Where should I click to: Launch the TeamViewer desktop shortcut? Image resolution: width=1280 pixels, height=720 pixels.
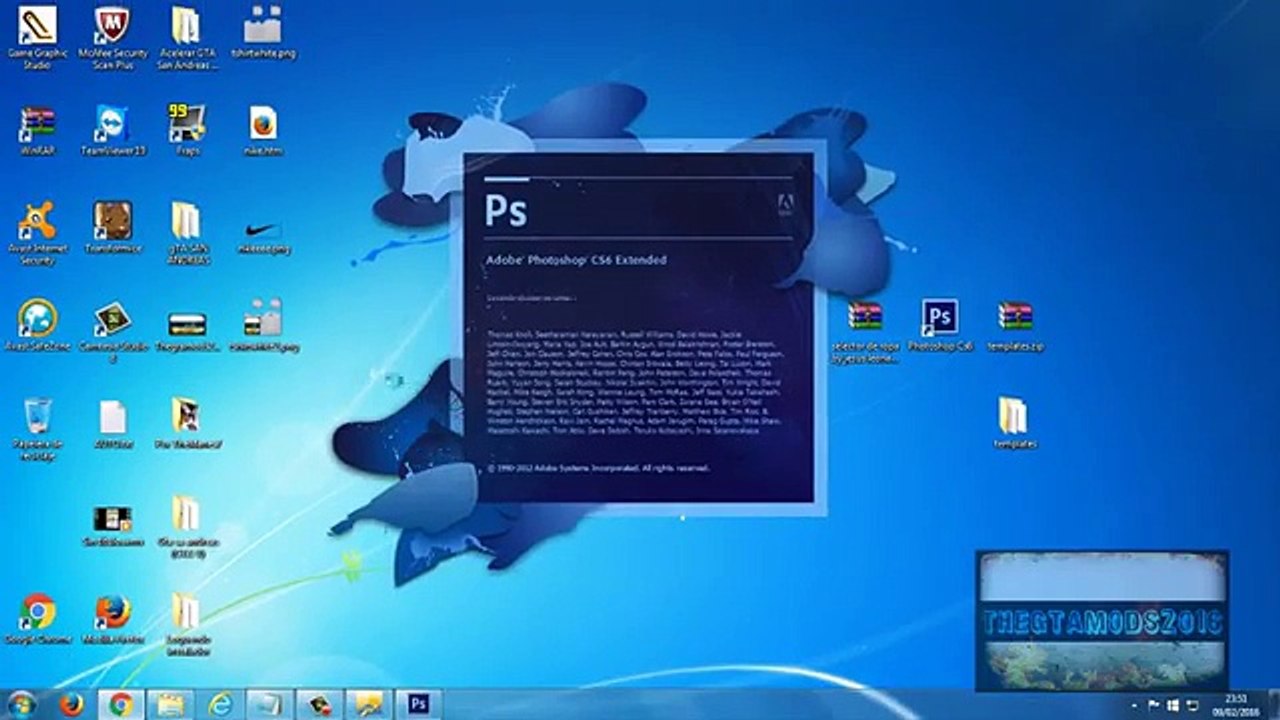[x=112, y=131]
